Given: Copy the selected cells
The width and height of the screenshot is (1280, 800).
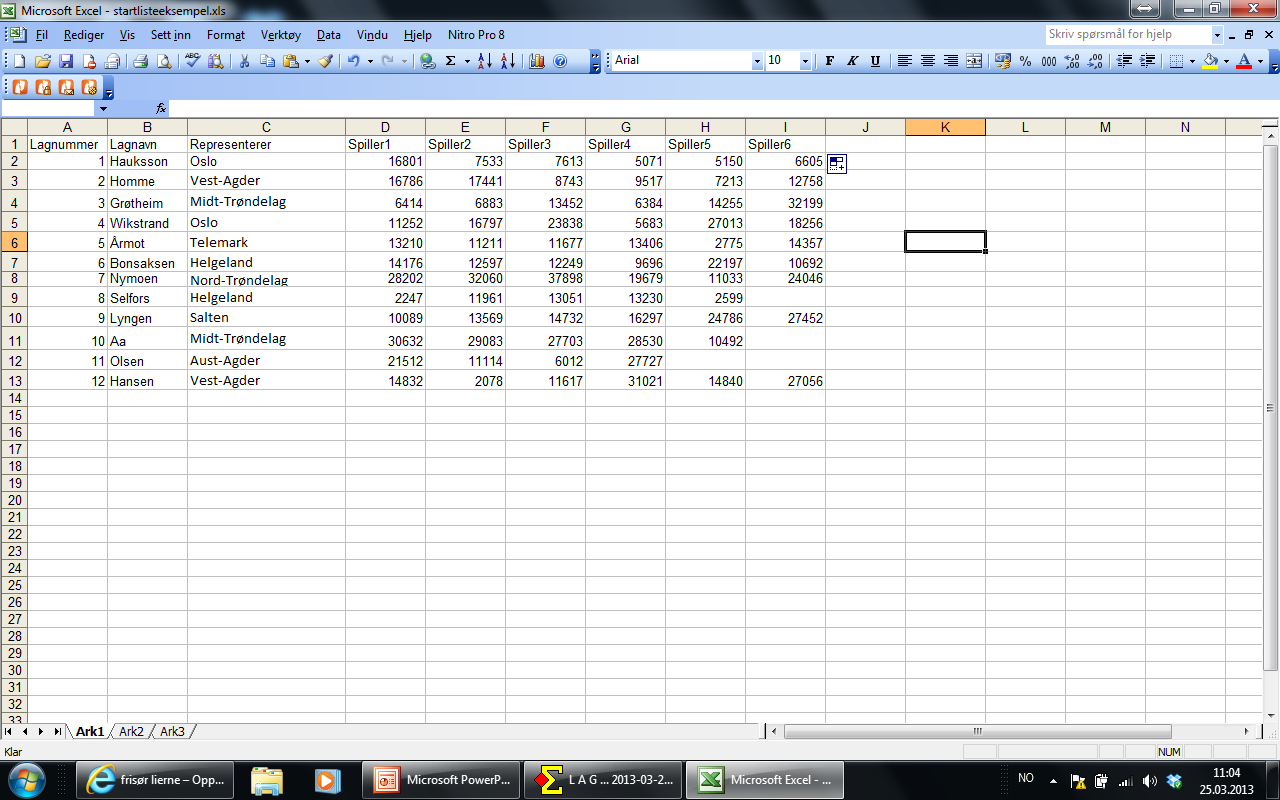Looking at the screenshot, I should [x=267, y=61].
